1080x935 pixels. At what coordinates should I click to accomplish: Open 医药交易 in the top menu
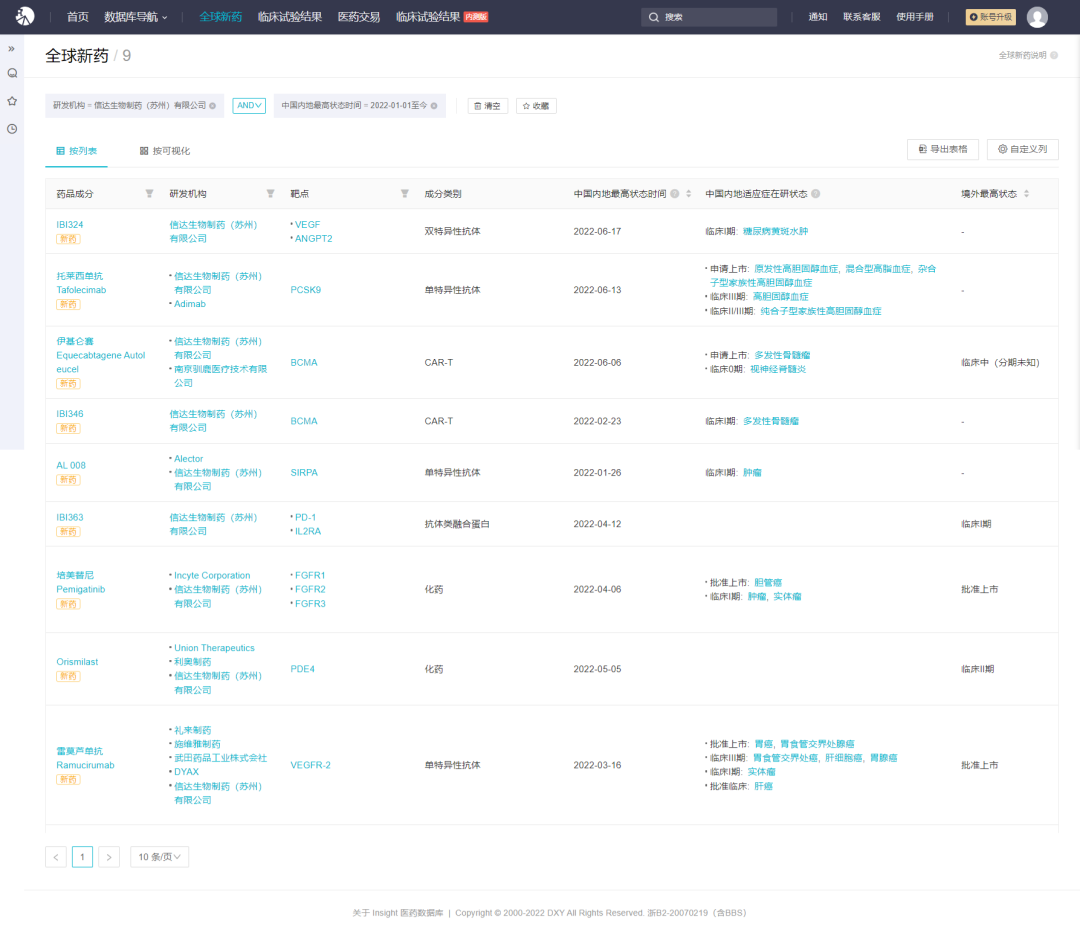pyautogui.click(x=359, y=17)
